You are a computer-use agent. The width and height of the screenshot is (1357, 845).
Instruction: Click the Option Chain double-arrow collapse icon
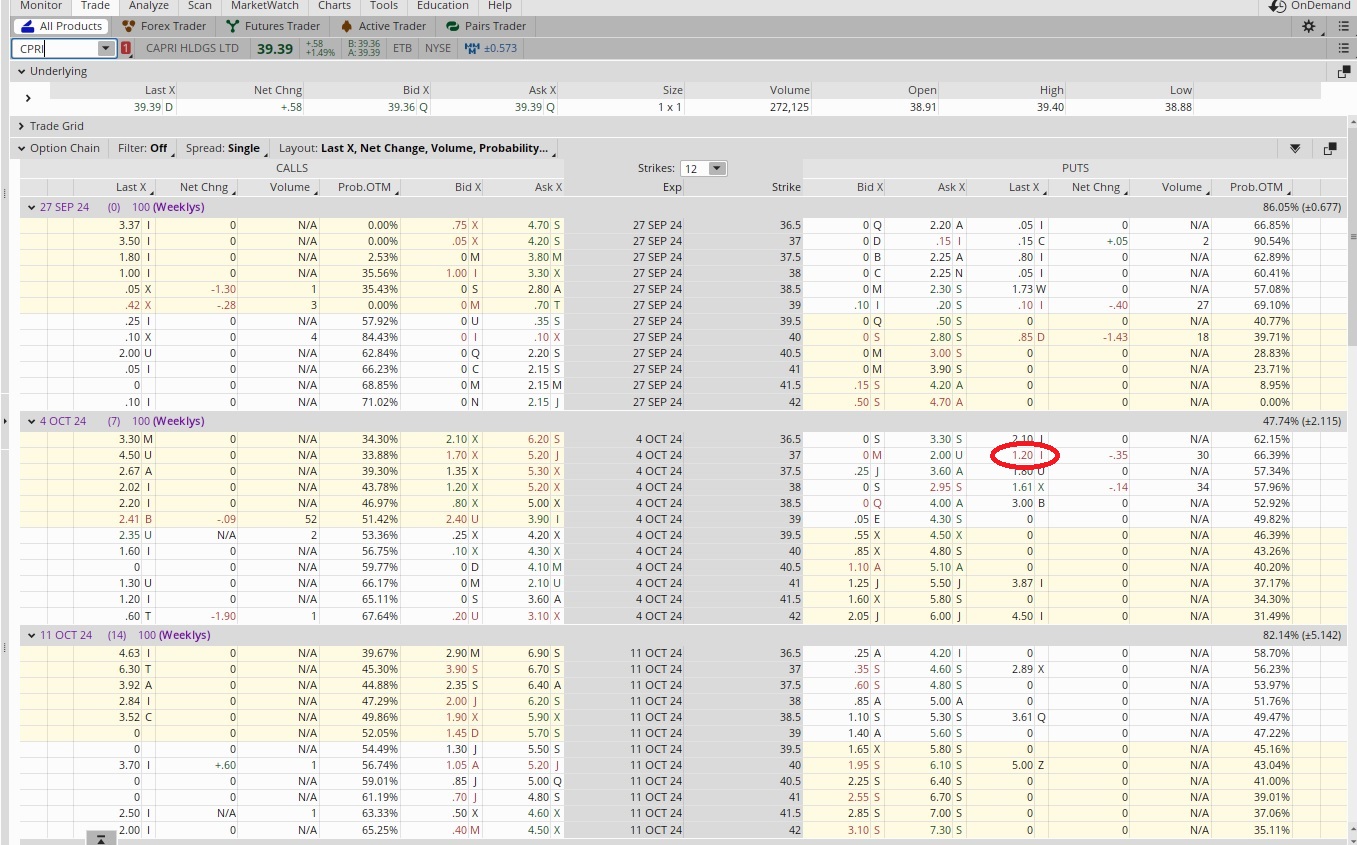click(x=1294, y=149)
